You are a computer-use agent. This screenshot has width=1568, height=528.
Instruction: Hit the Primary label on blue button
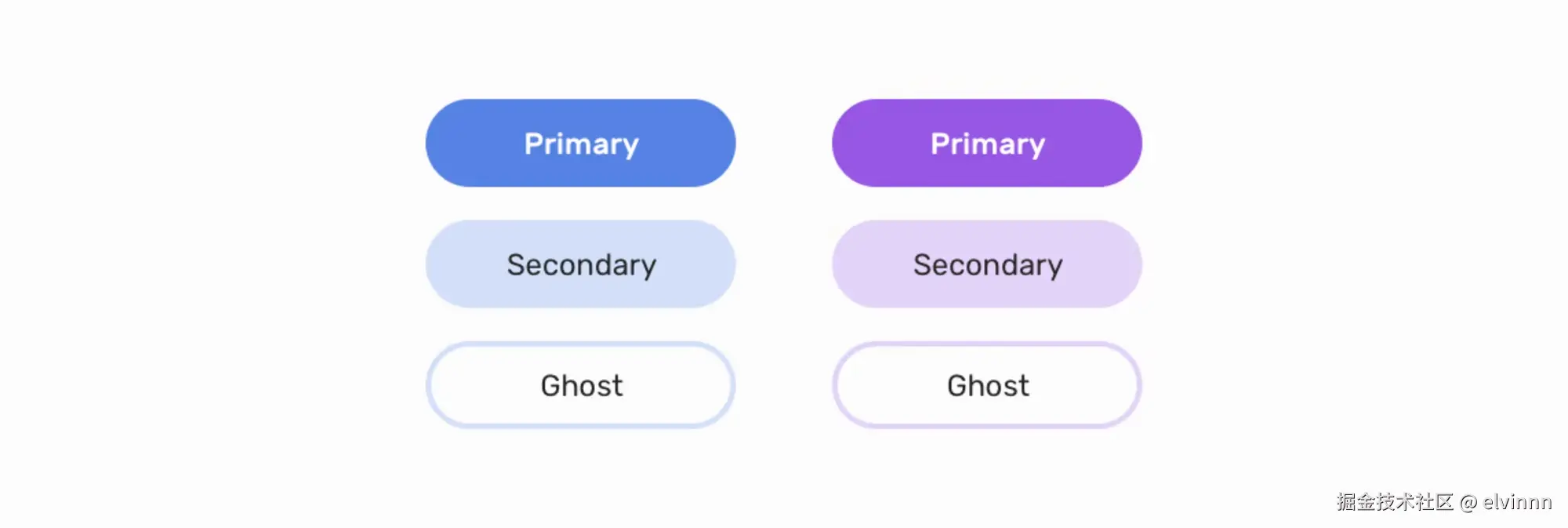(x=581, y=144)
